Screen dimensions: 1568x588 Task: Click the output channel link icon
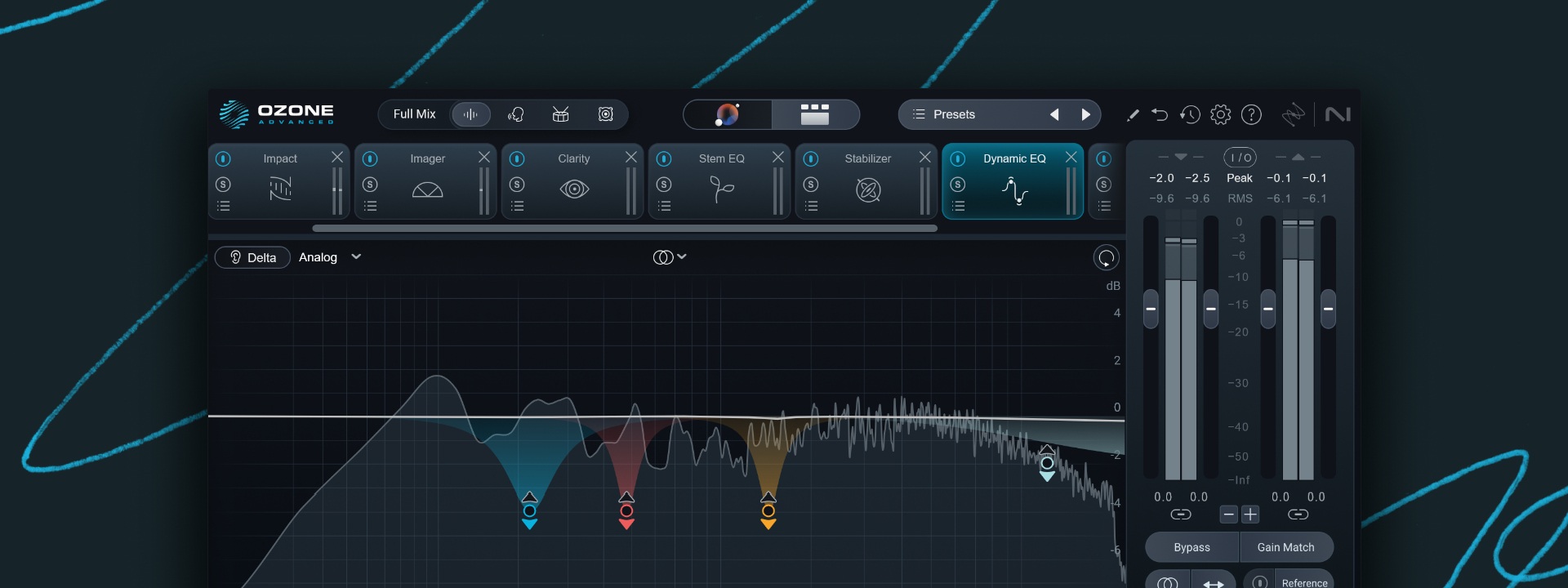point(1298,514)
